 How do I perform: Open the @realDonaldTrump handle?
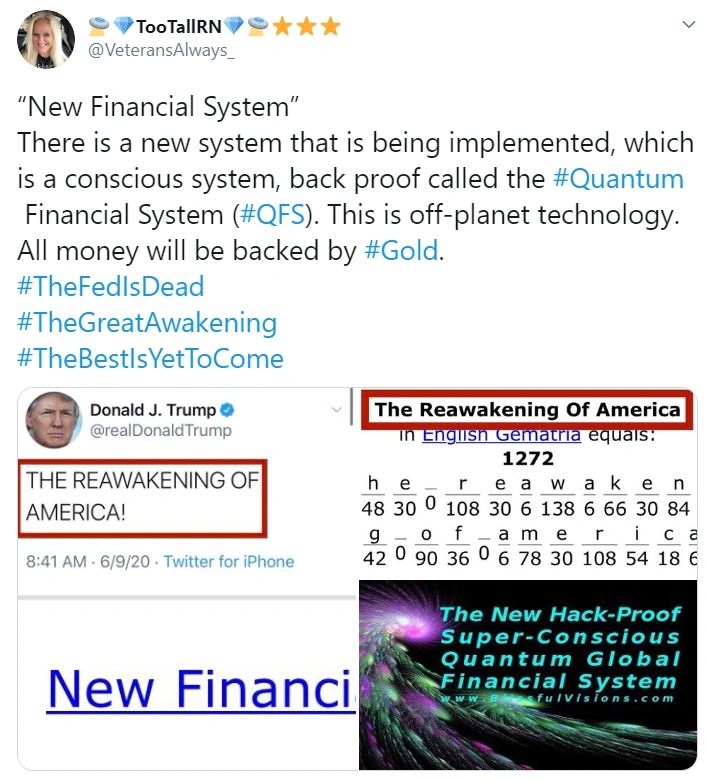[160, 430]
